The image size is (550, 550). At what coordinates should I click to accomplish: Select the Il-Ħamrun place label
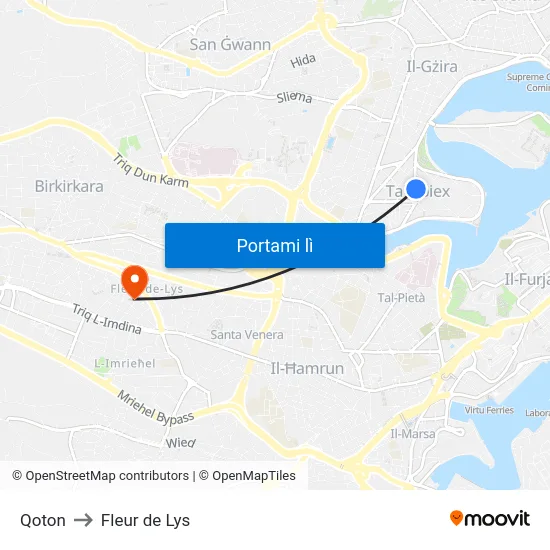(307, 369)
